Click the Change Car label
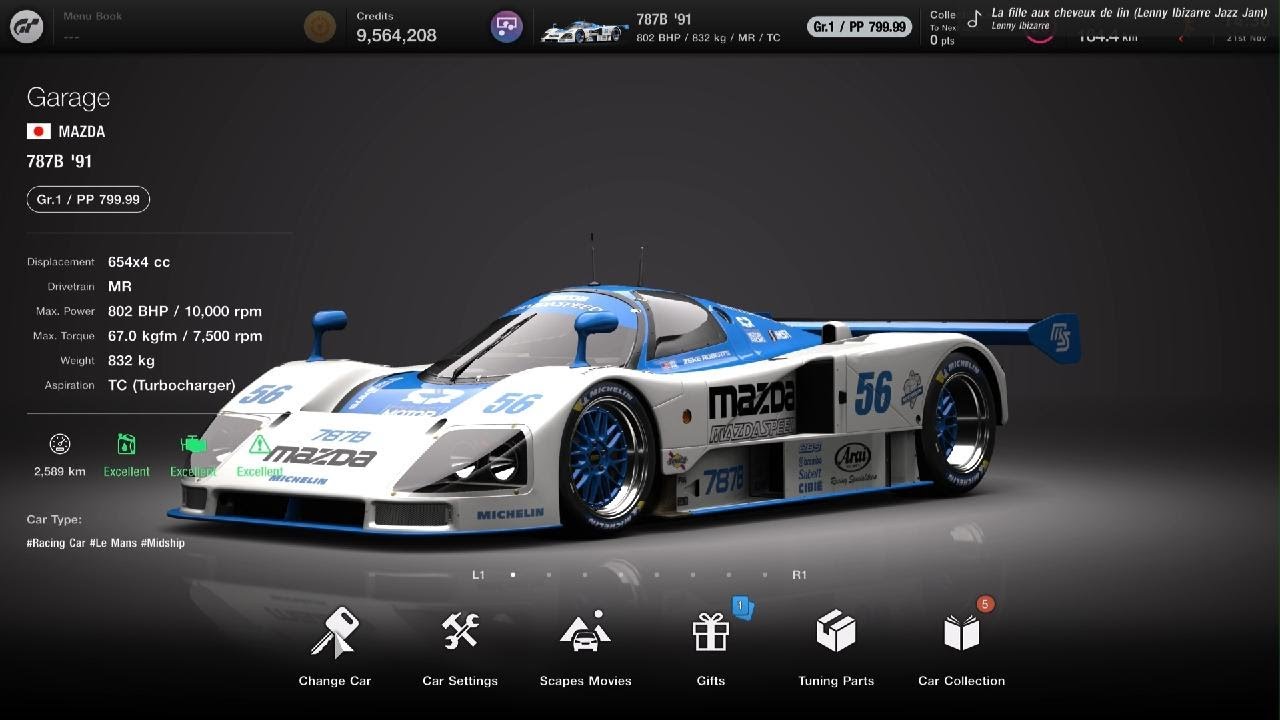 click(x=335, y=681)
